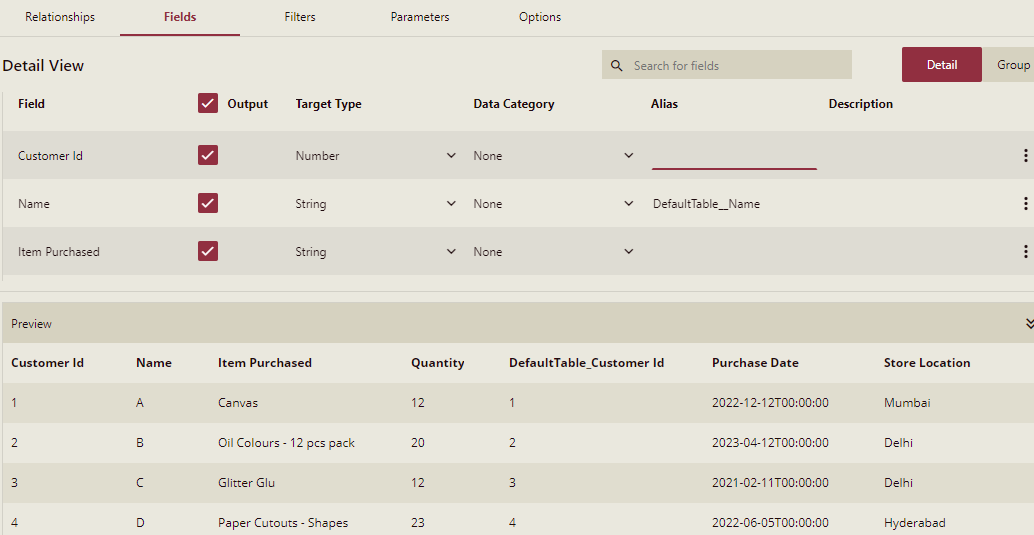Click the Data Category column header
The height and width of the screenshot is (535, 1034).
514,104
